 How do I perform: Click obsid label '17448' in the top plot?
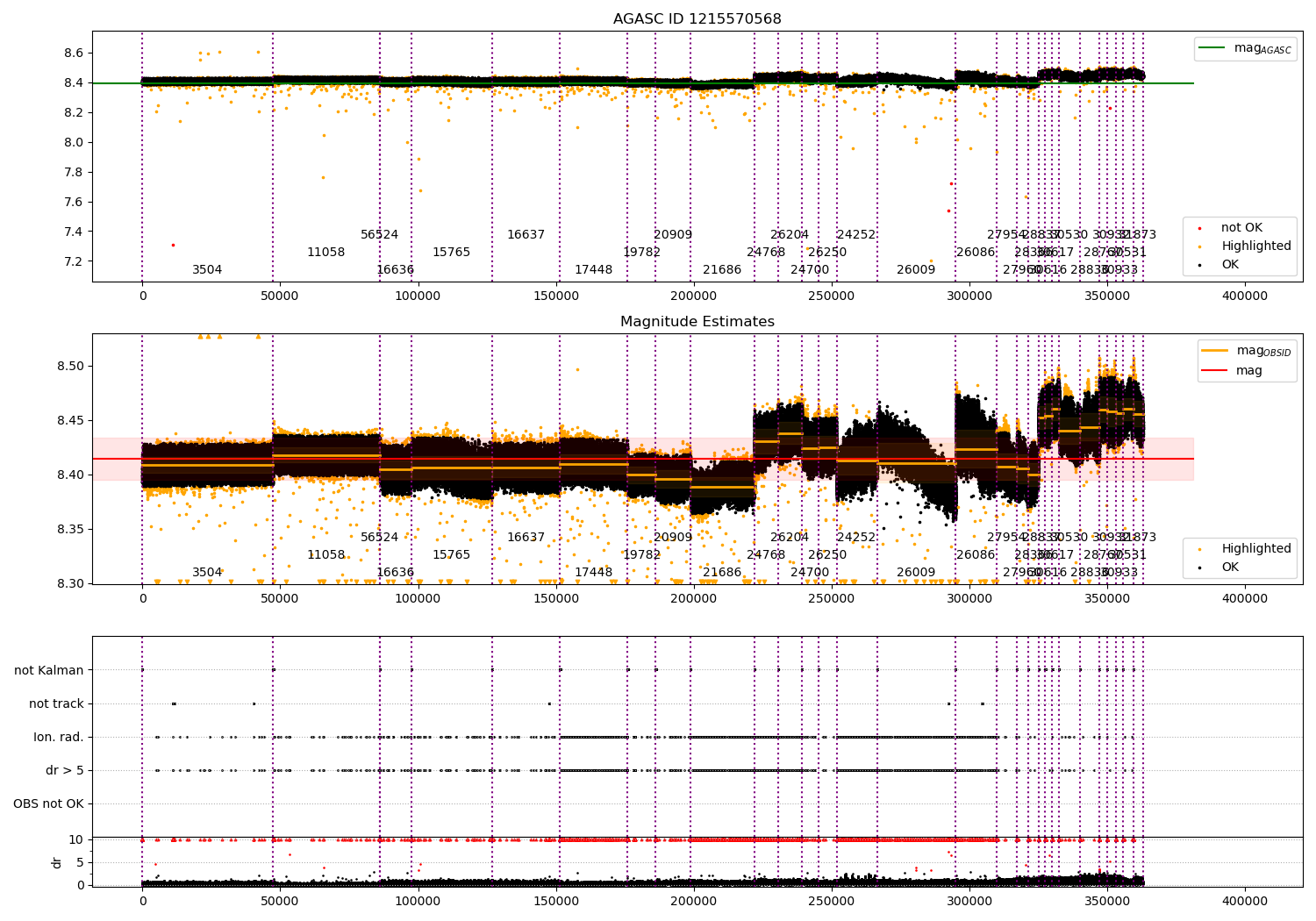click(593, 270)
